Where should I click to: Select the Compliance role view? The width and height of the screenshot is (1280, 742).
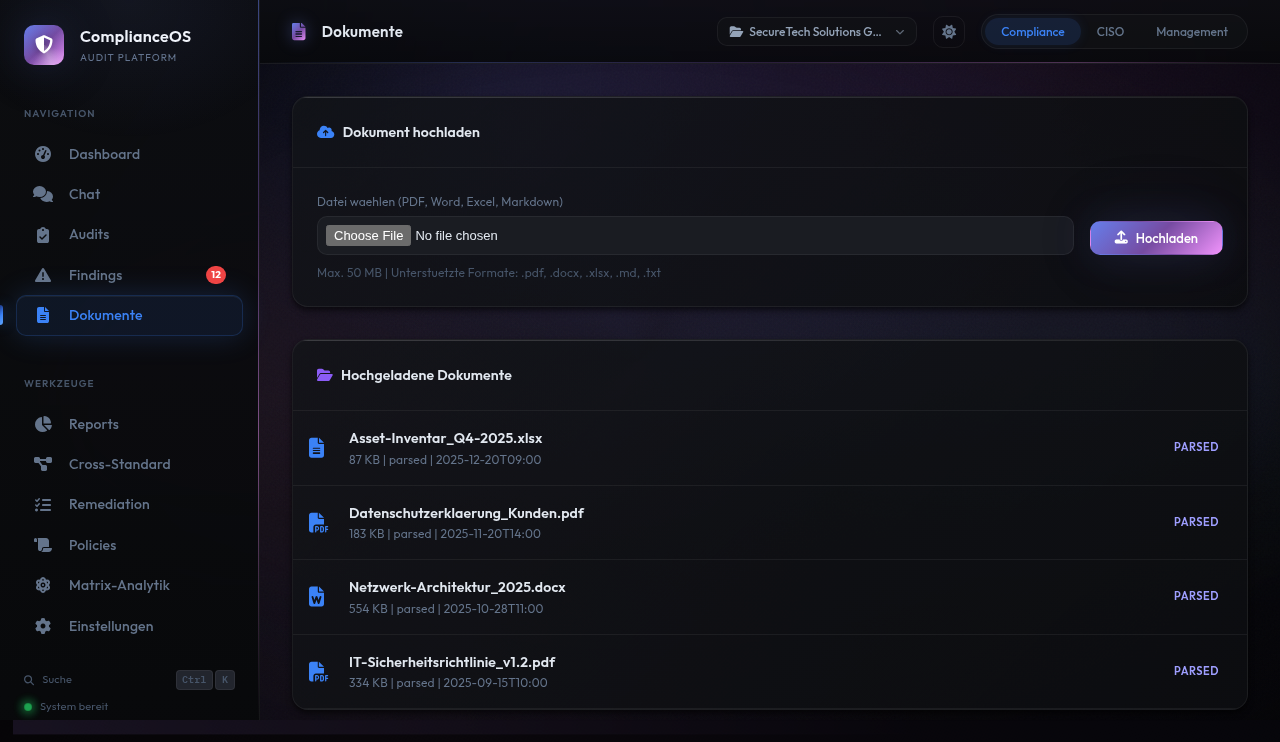pyautogui.click(x=1032, y=32)
